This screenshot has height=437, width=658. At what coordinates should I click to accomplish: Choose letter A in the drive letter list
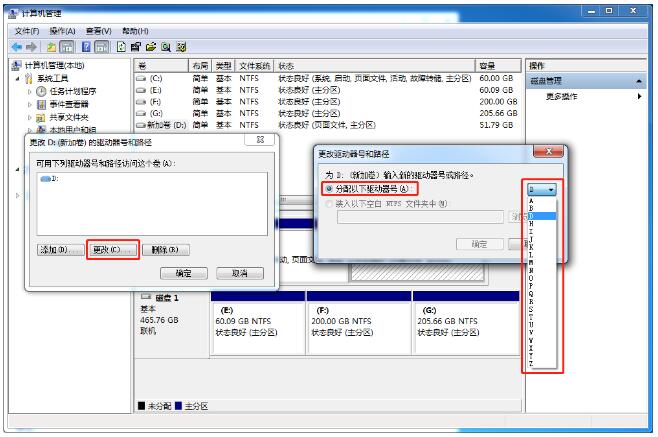542,201
